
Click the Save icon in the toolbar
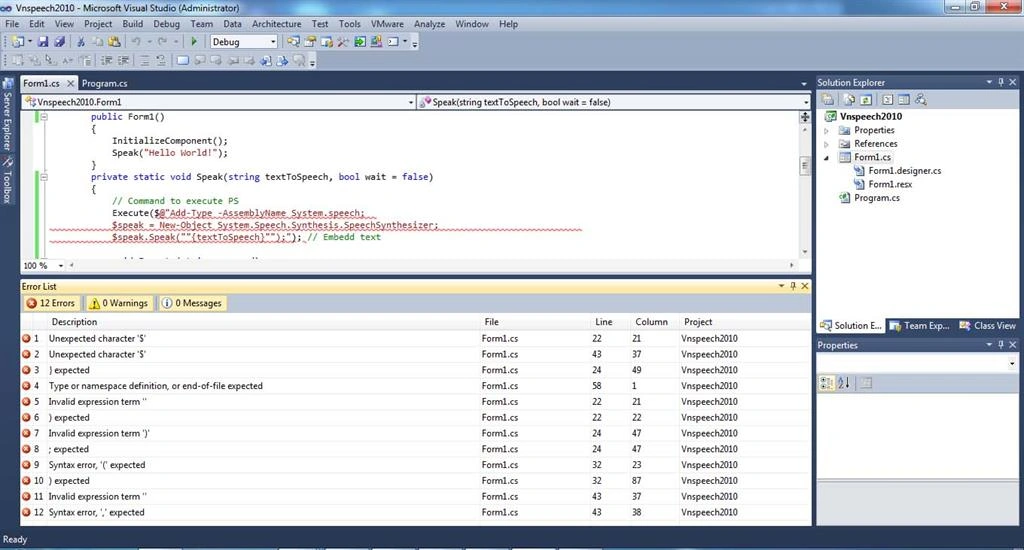pyautogui.click(x=43, y=42)
